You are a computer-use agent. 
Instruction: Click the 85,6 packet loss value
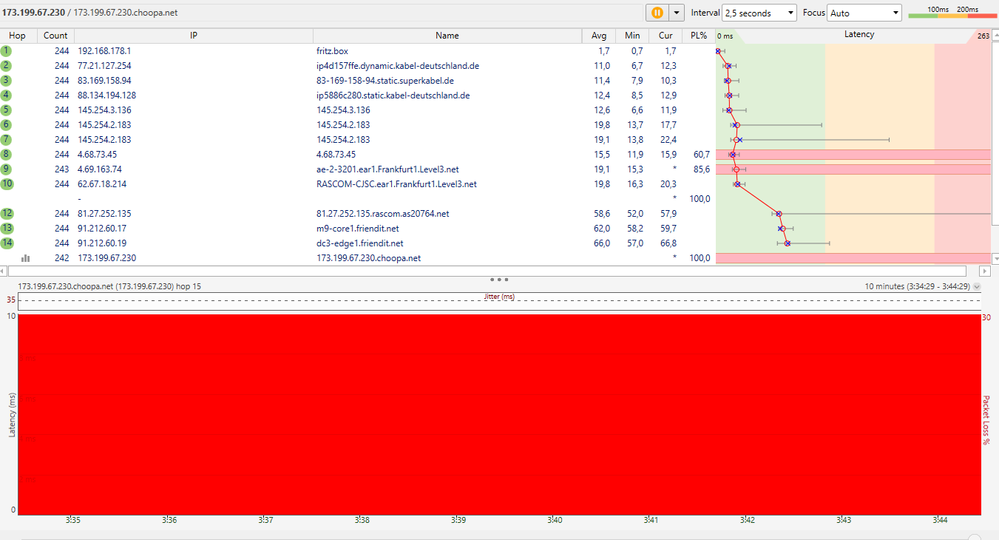(x=701, y=169)
